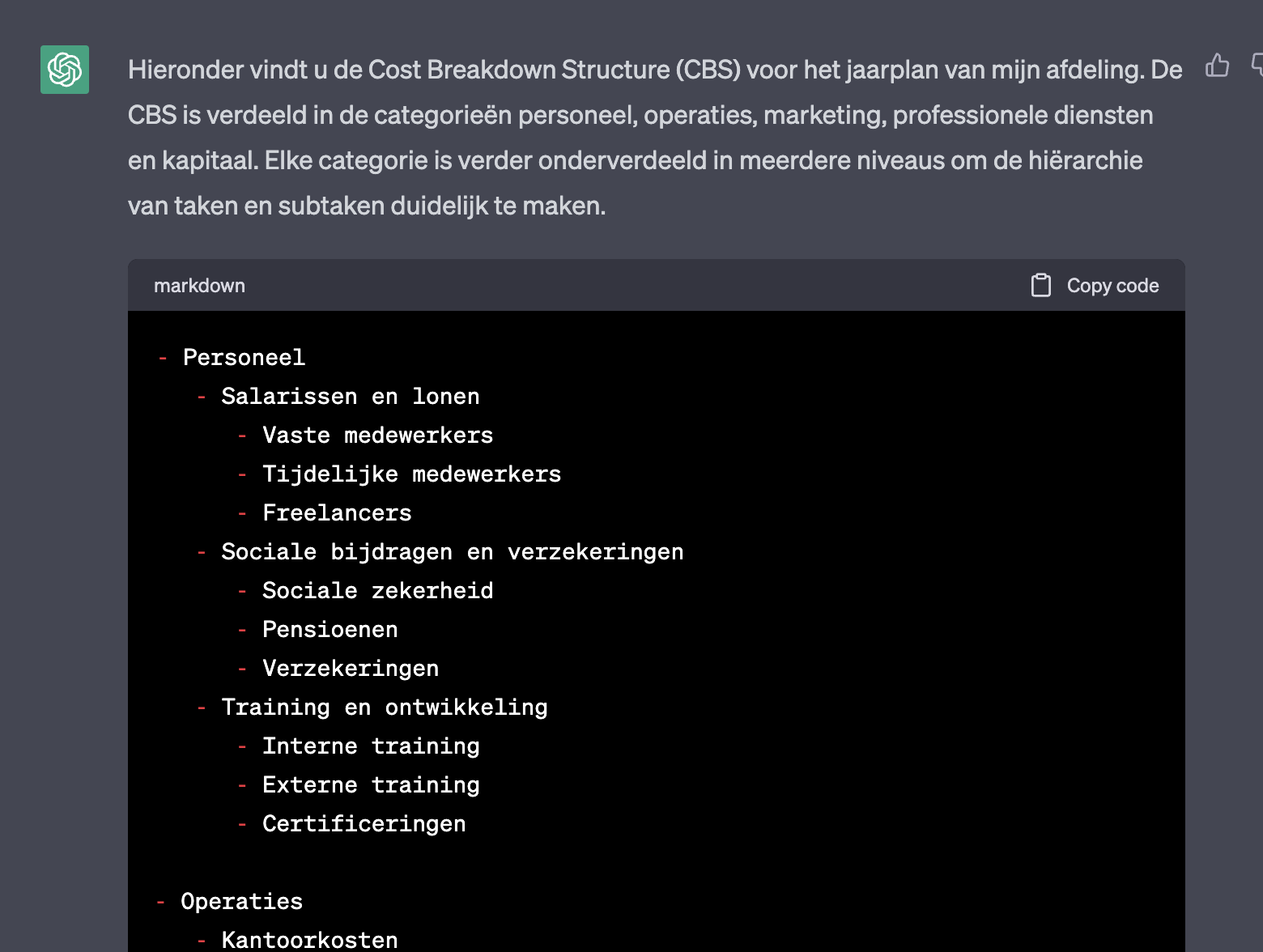Screen dimensions: 1263x952
Task: Click the "Externe training" line
Action: (x=371, y=785)
